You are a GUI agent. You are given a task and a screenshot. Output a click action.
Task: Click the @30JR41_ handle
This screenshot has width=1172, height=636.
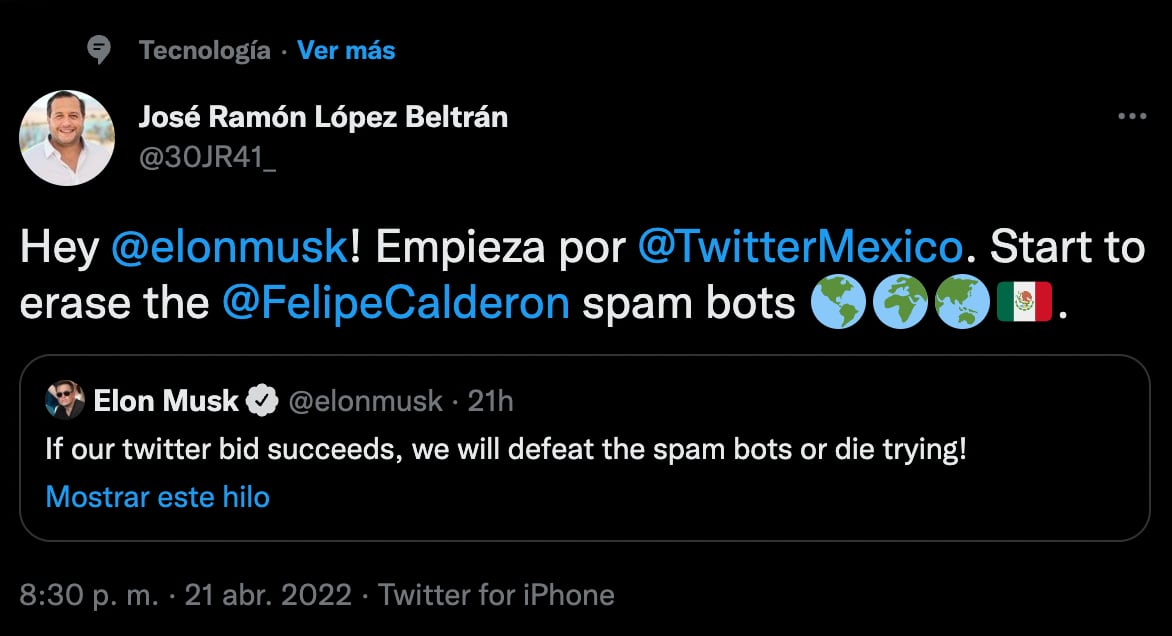coord(207,156)
